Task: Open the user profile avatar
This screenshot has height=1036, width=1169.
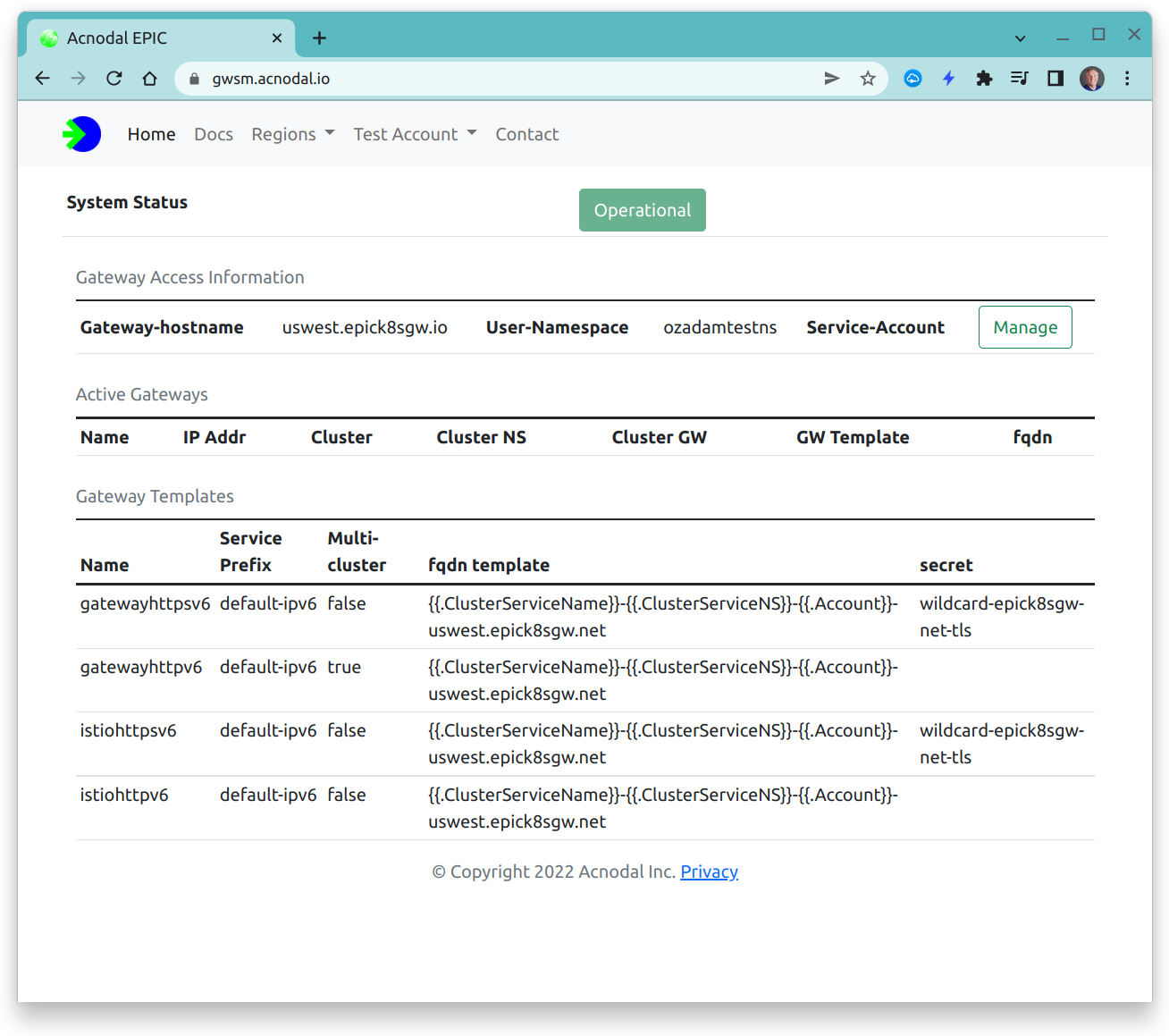Action: 1091,79
